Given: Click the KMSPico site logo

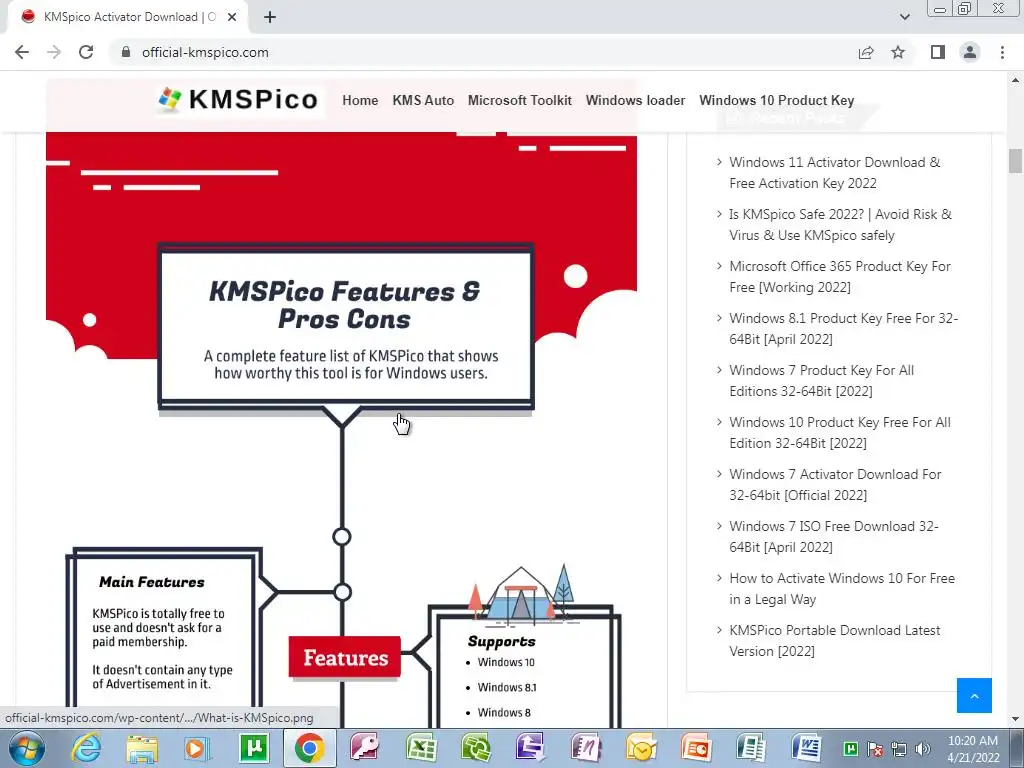Looking at the screenshot, I should click(238, 99).
